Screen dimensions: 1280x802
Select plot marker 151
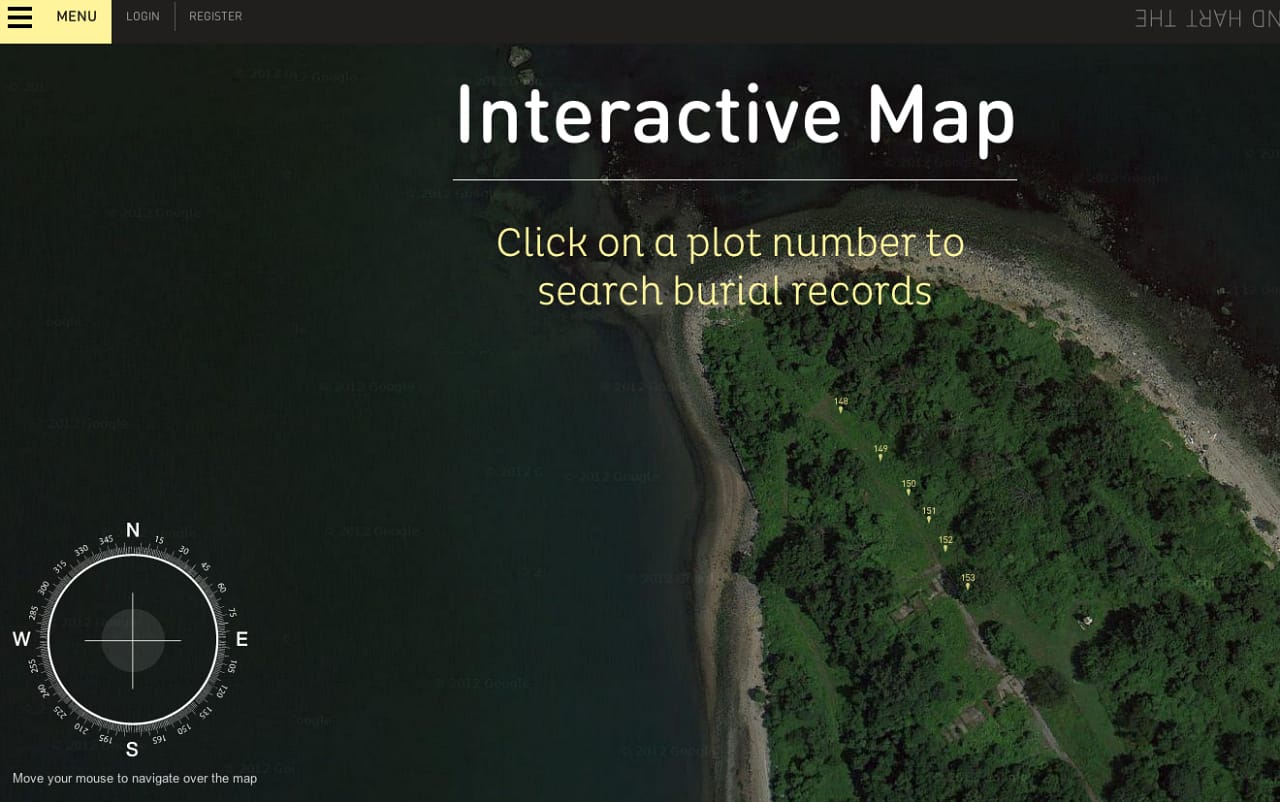coord(928,513)
